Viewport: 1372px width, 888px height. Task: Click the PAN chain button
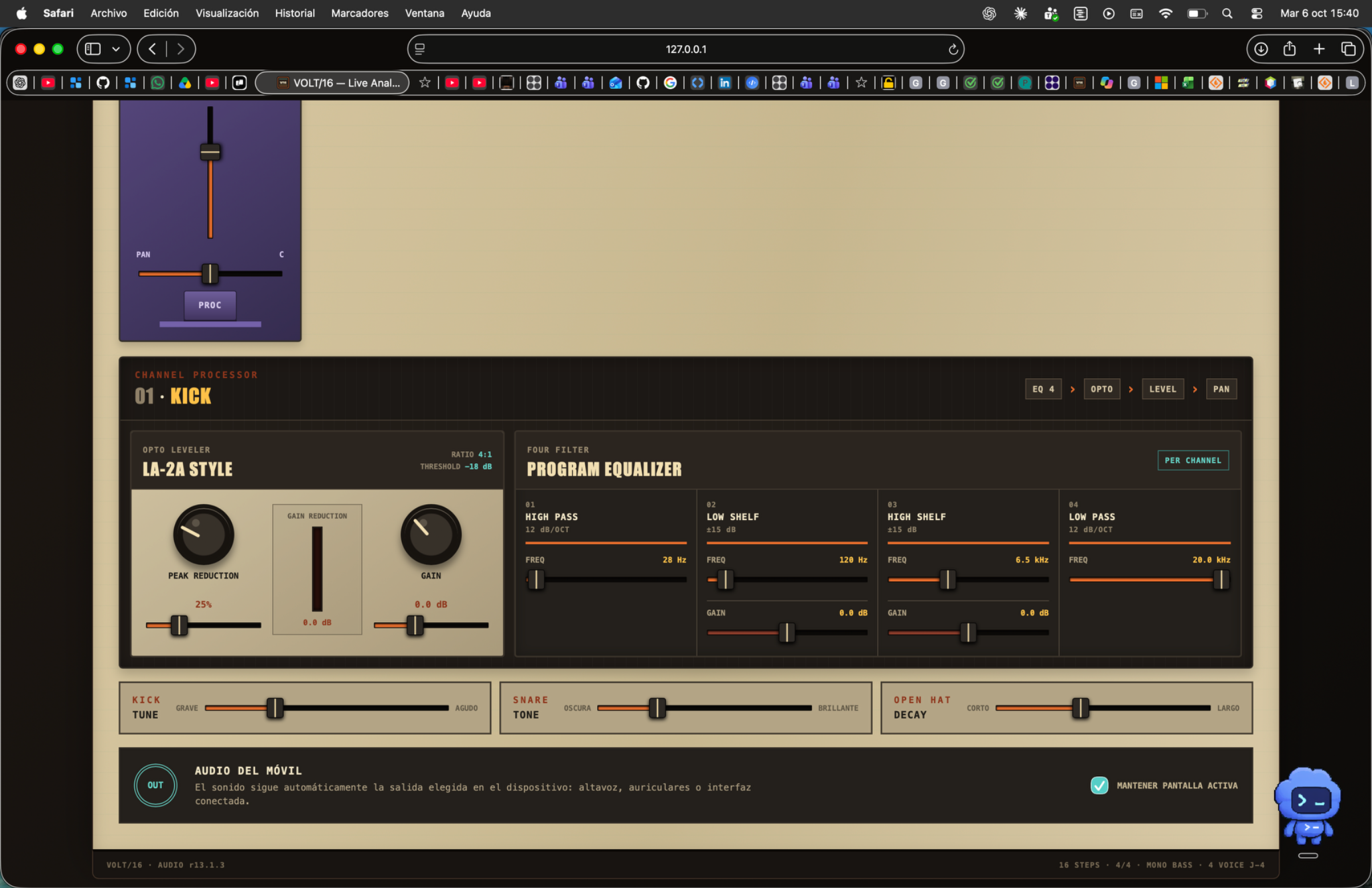point(1221,389)
